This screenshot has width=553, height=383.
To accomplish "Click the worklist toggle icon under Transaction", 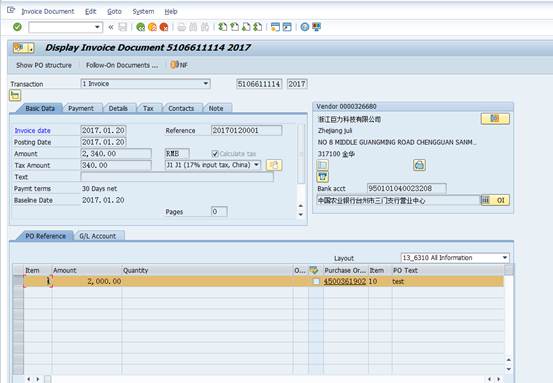I will (x=15, y=95).
